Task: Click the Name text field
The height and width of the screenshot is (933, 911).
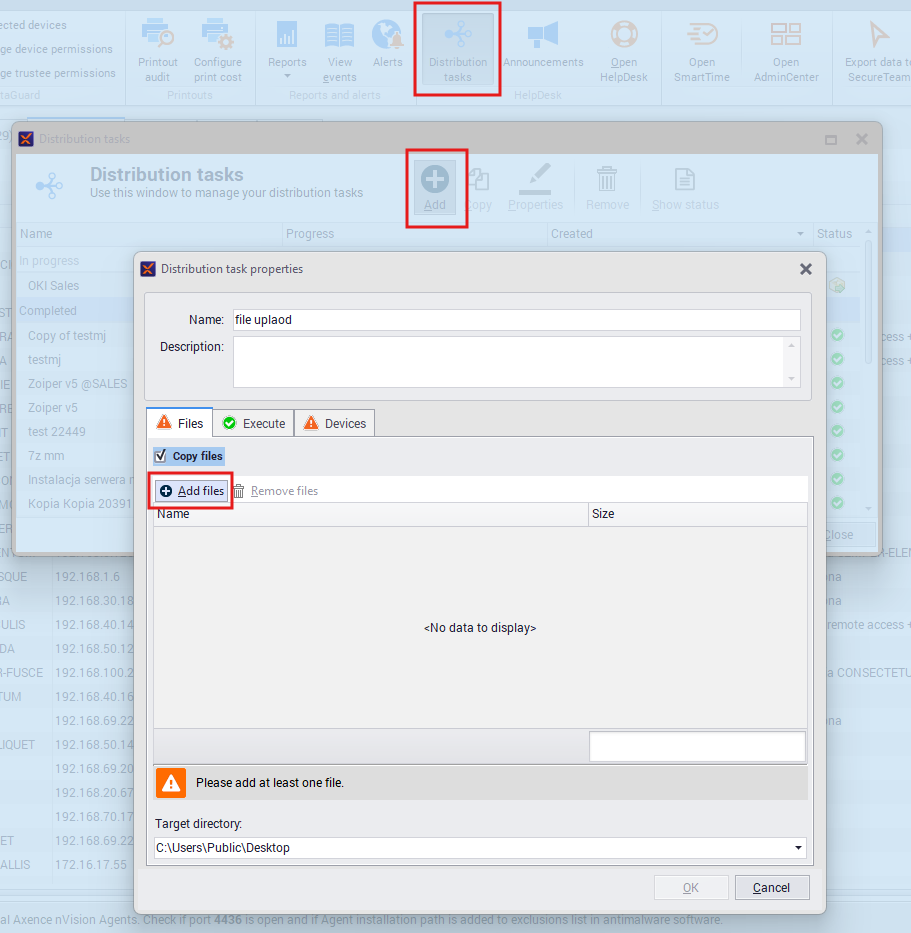Action: [516, 320]
